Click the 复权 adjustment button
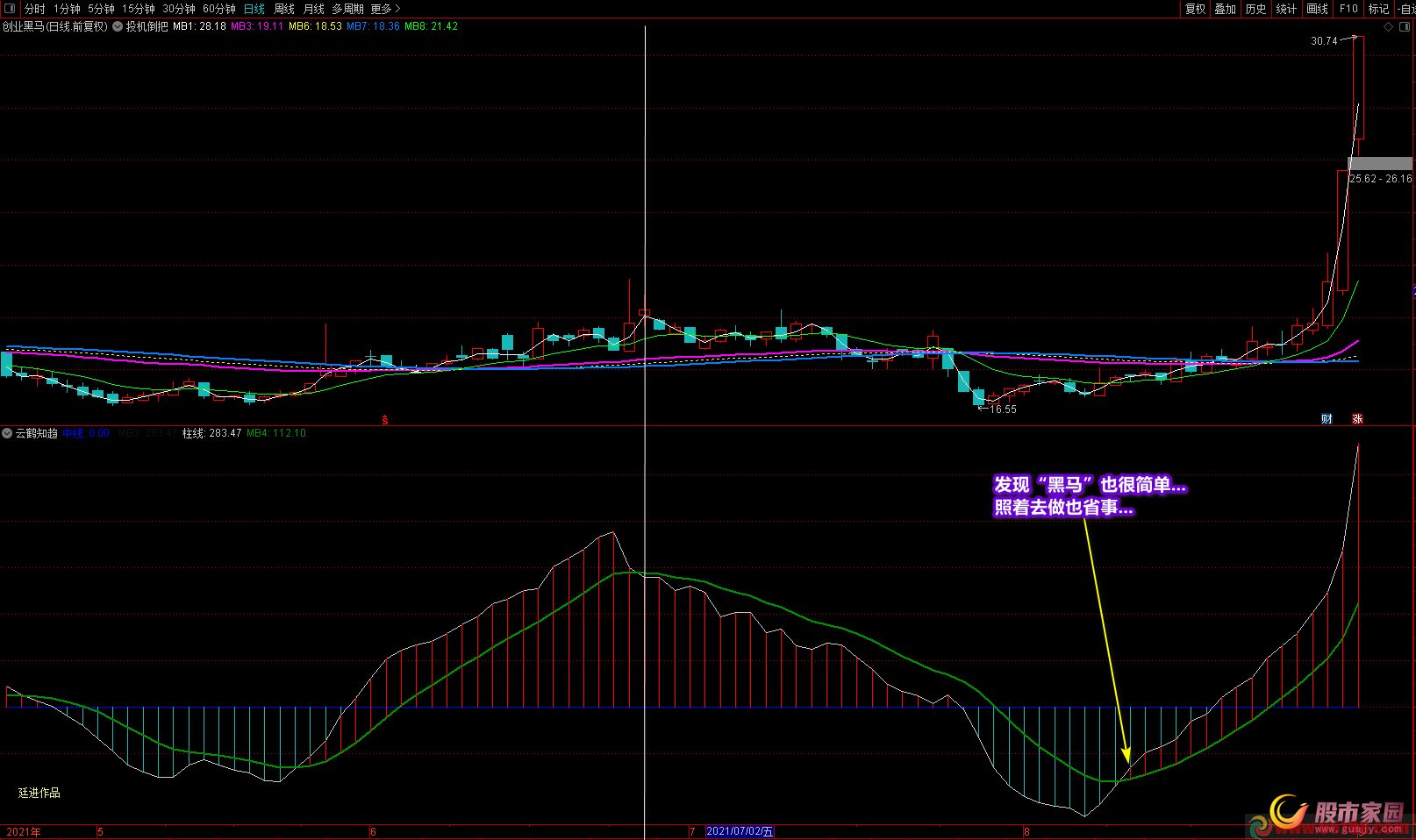Image resolution: width=1416 pixels, height=840 pixels. click(1195, 9)
